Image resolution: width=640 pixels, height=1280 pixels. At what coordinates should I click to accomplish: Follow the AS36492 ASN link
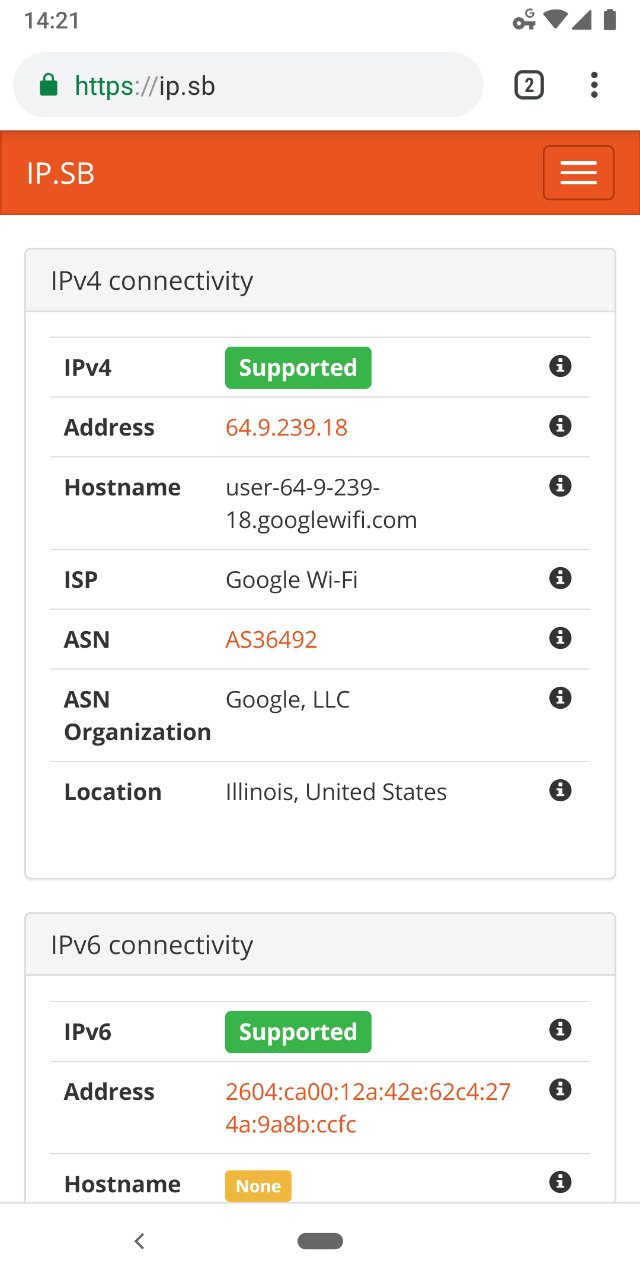pos(271,640)
